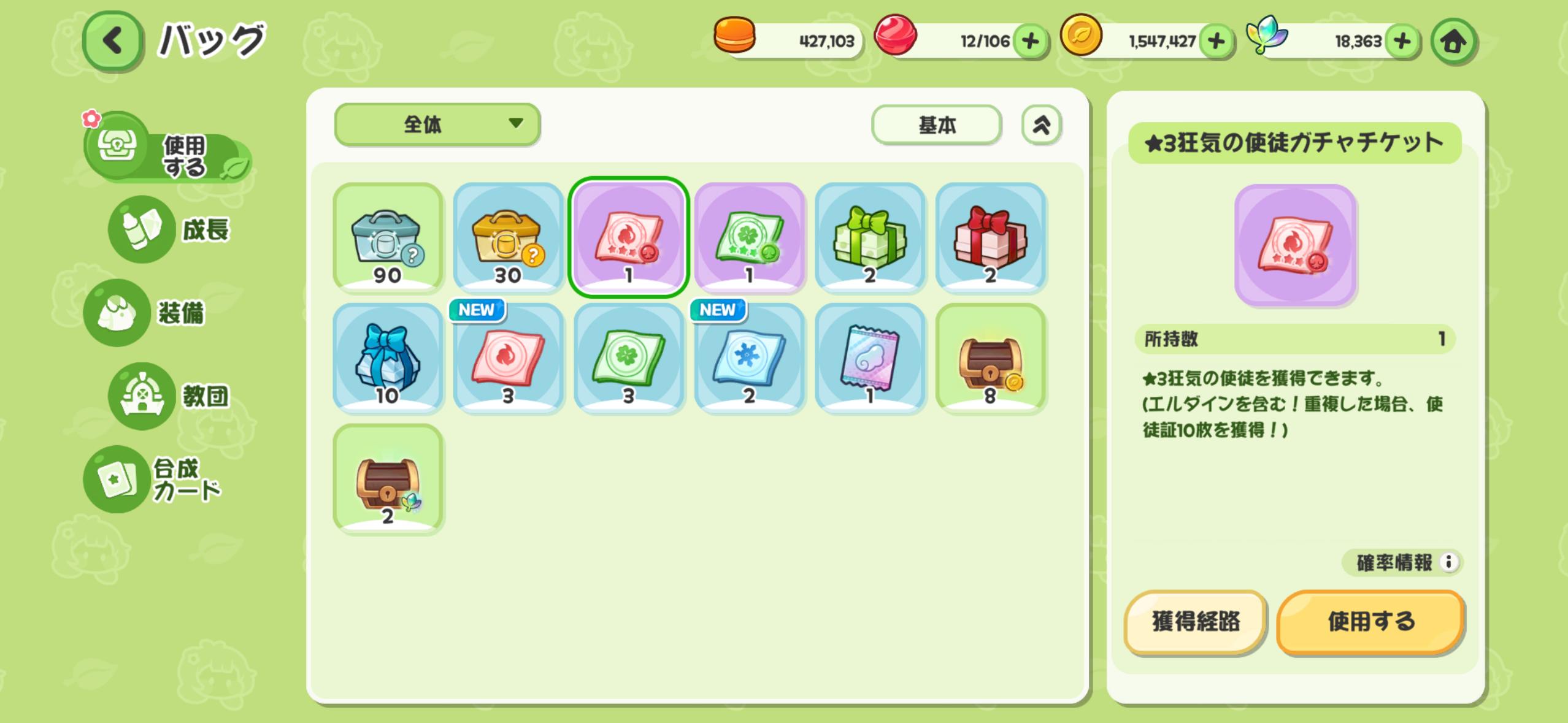
Task: Select the silver toolbox item with 90
Action: 388,237
